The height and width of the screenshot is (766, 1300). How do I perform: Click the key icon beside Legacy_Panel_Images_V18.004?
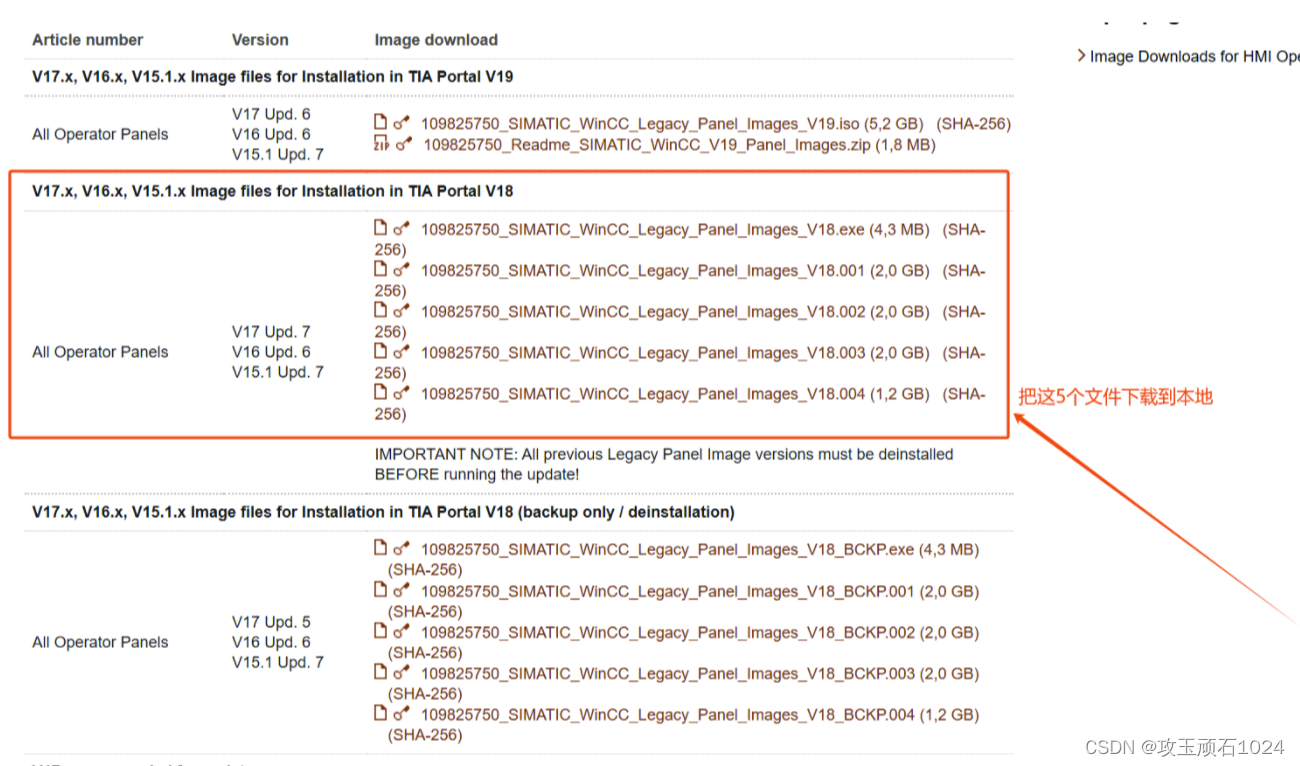[401, 392]
